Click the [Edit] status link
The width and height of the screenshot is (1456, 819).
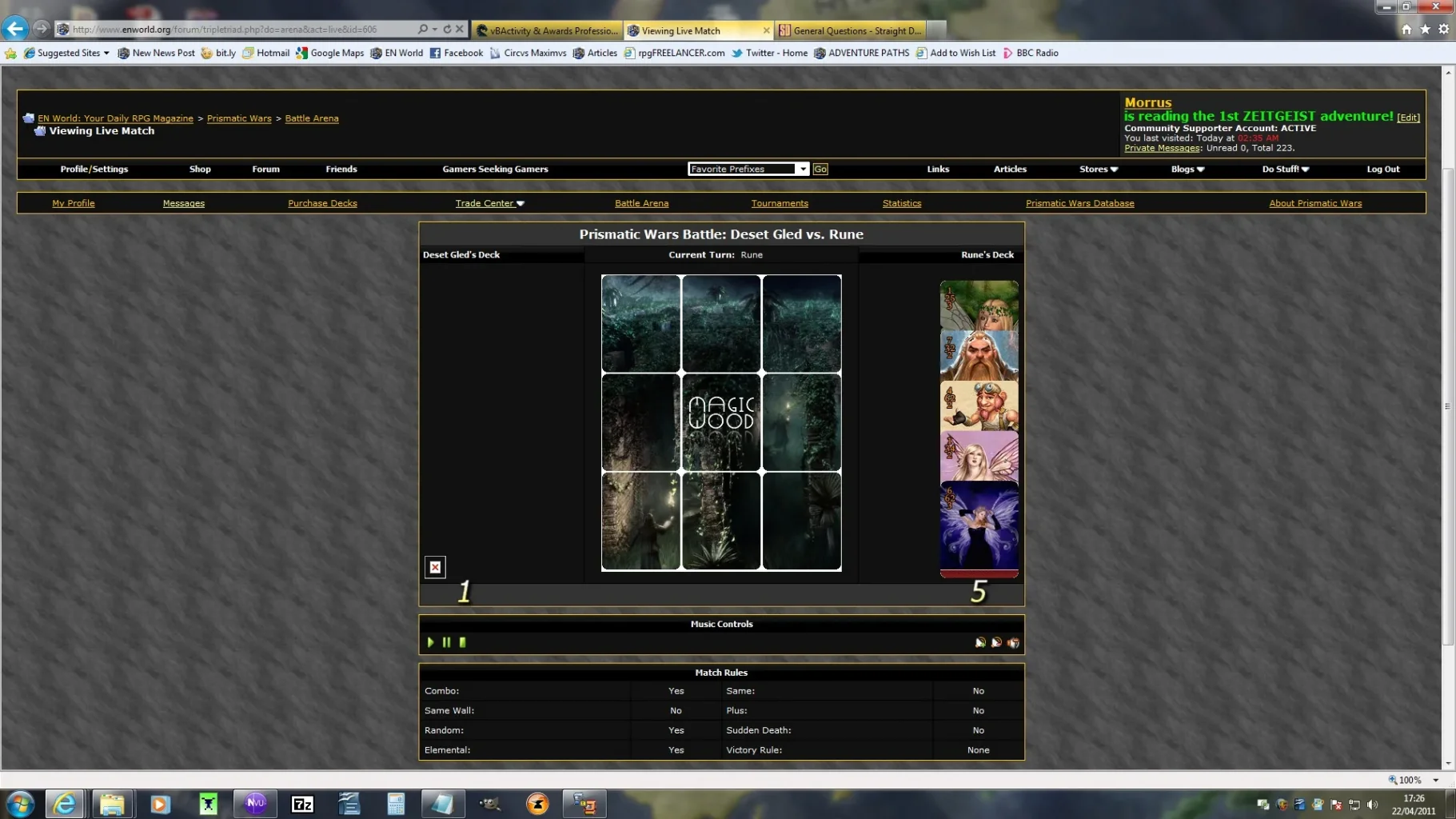[1408, 118]
